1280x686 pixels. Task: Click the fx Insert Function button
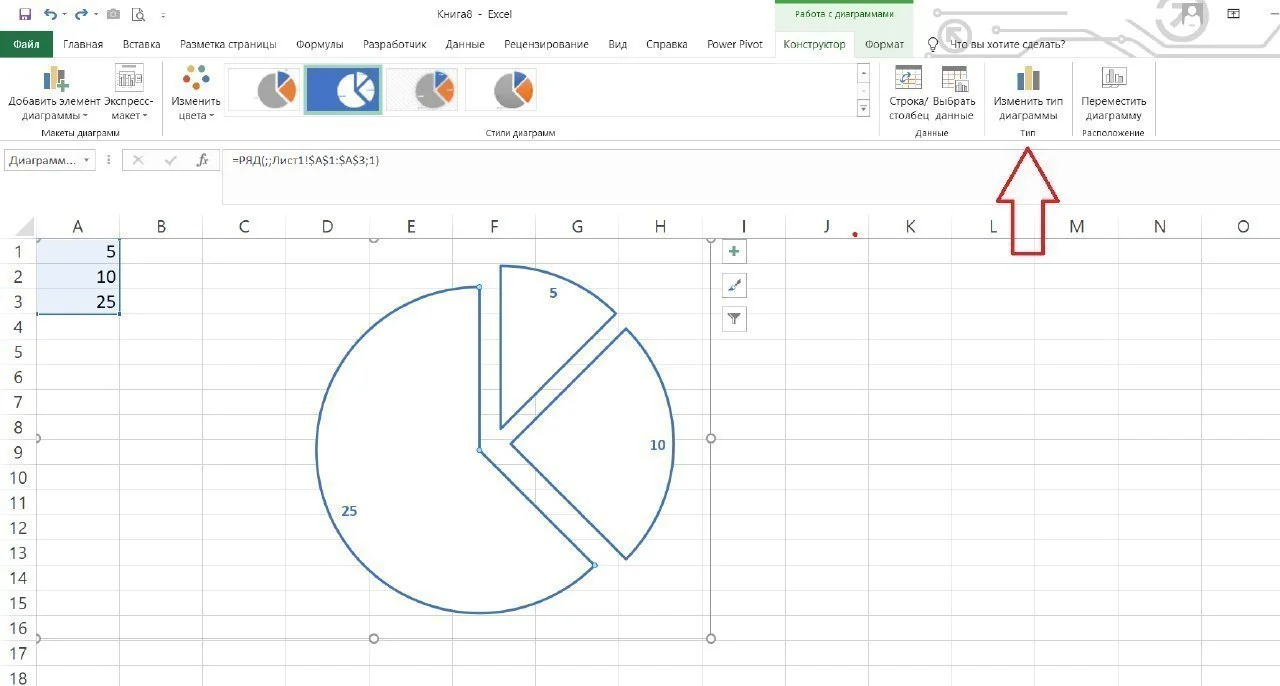[x=202, y=160]
